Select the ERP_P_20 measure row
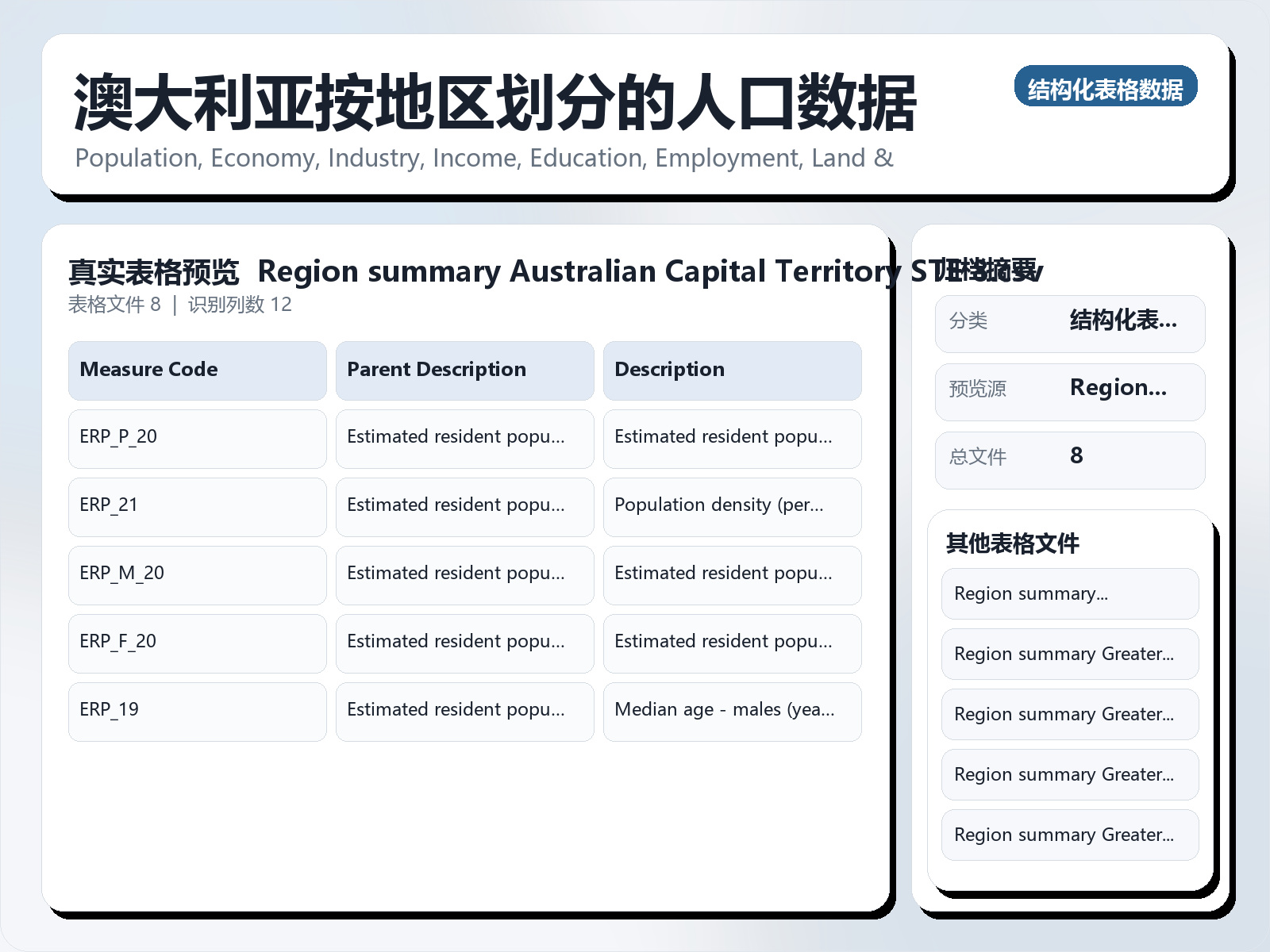1270x952 pixels. (197, 439)
